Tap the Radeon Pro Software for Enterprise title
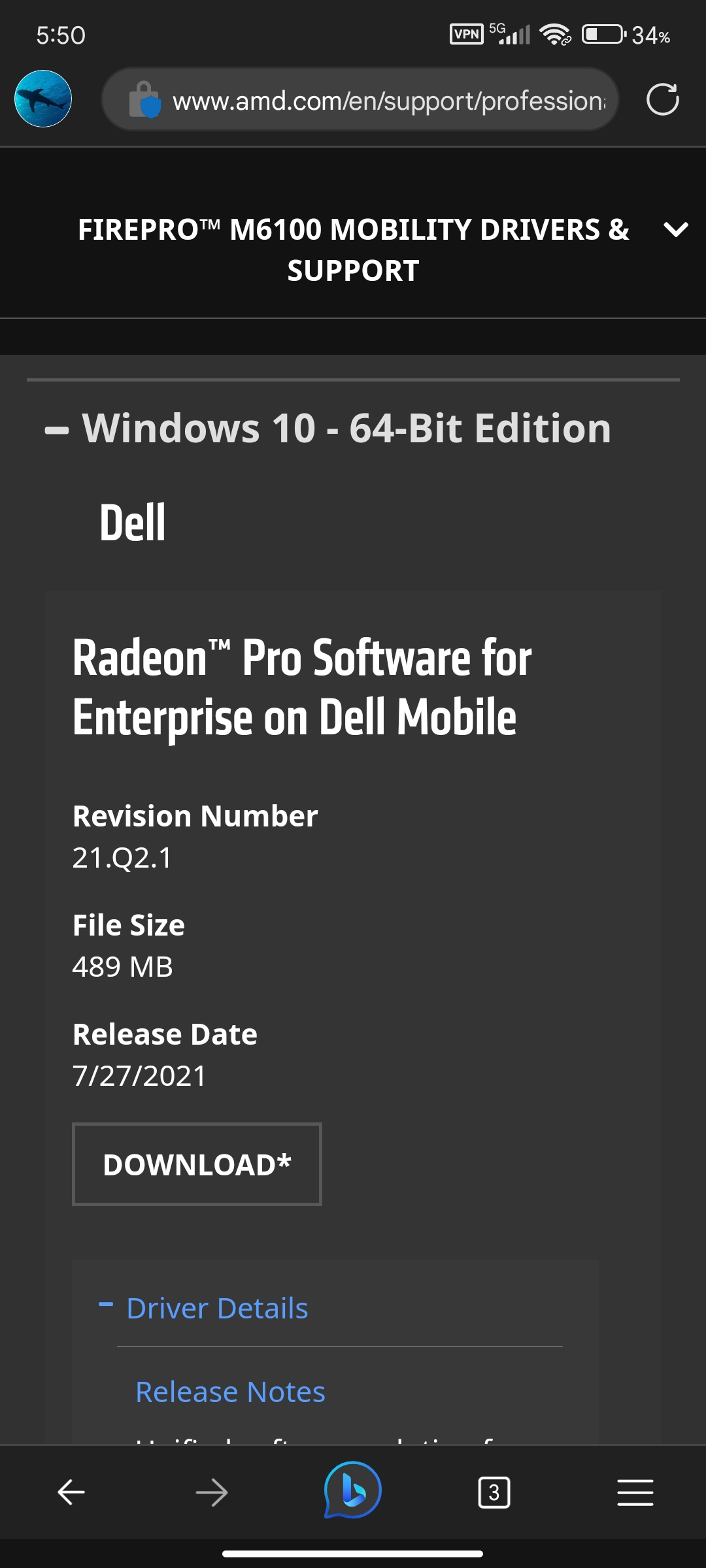The width and height of the screenshot is (706, 1568). pyautogui.click(x=302, y=687)
